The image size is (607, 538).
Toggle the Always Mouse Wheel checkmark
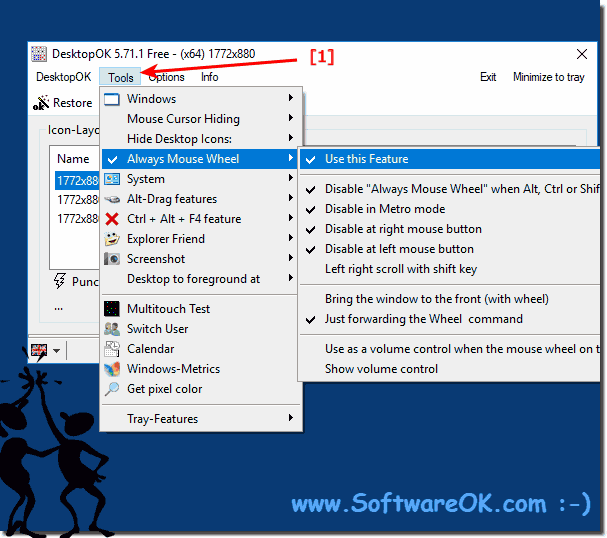coord(112,159)
